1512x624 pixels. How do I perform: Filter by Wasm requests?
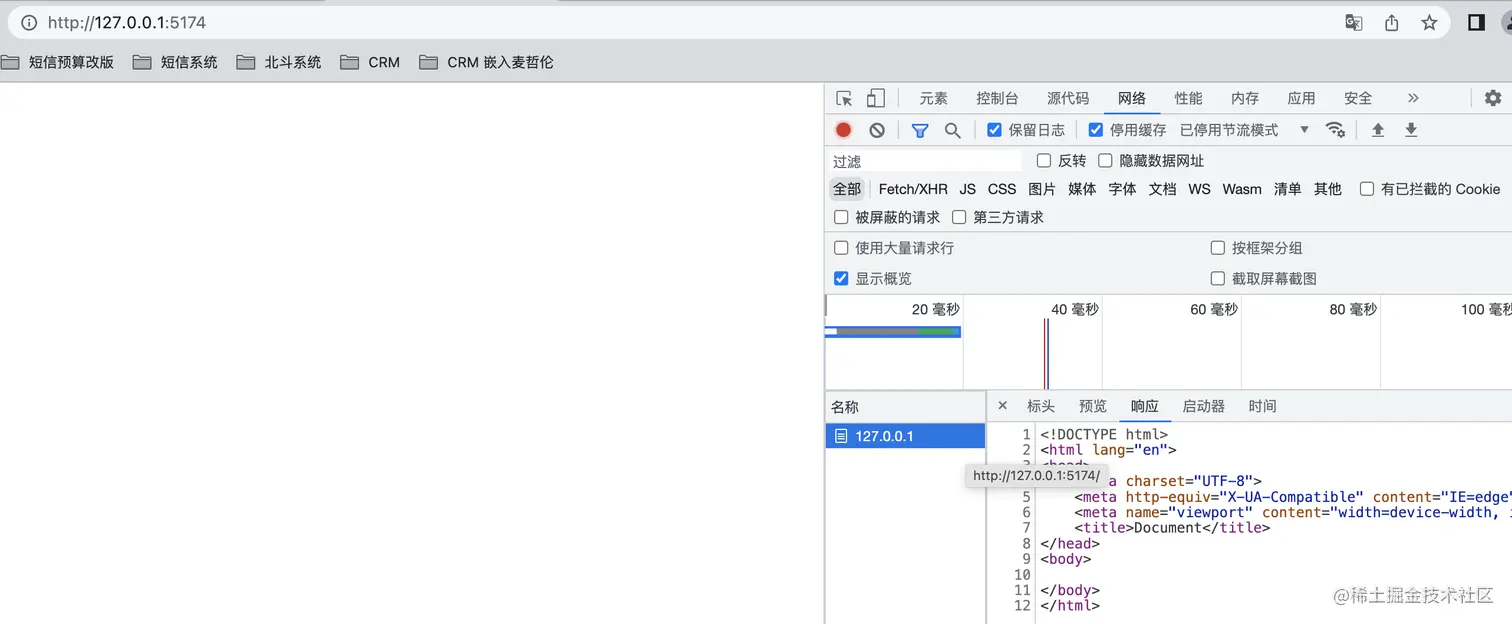coord(1242,189)
